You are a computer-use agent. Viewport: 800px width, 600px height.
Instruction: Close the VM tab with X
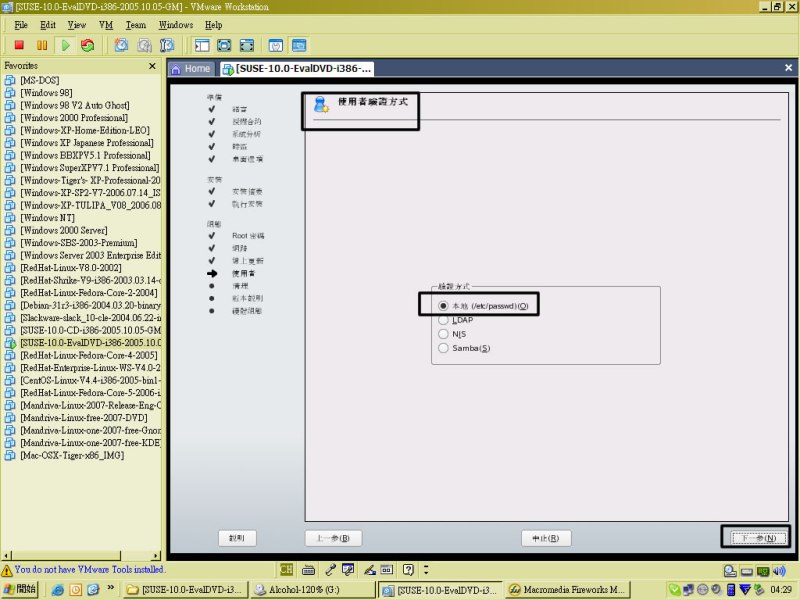[788, 67]
